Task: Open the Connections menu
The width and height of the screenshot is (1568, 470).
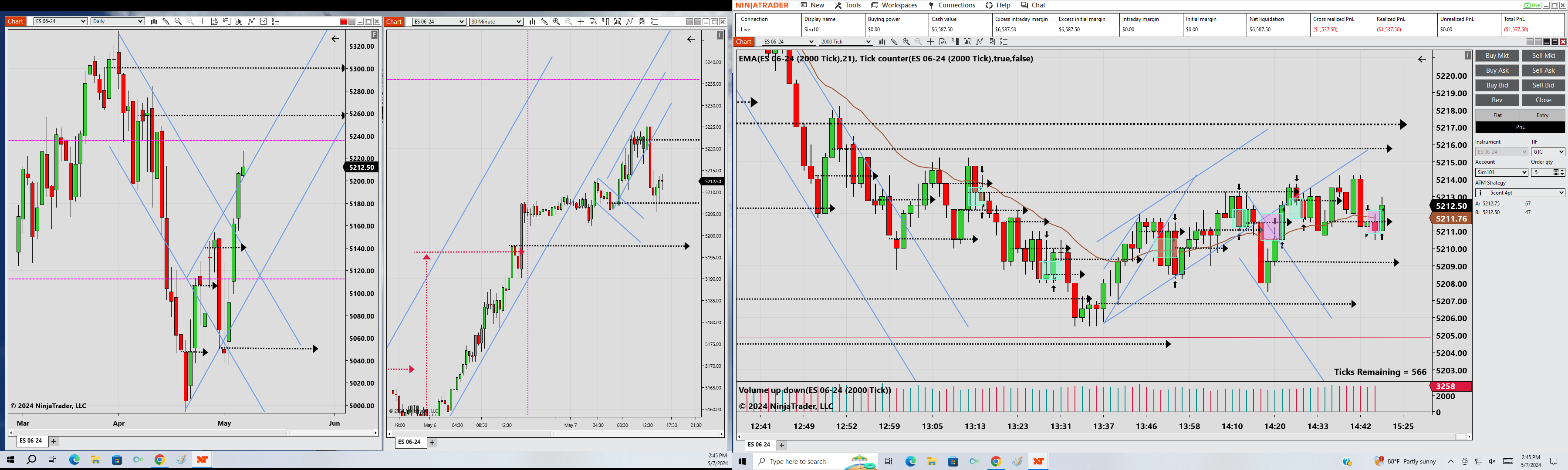Action: click(x=952, y=5)
